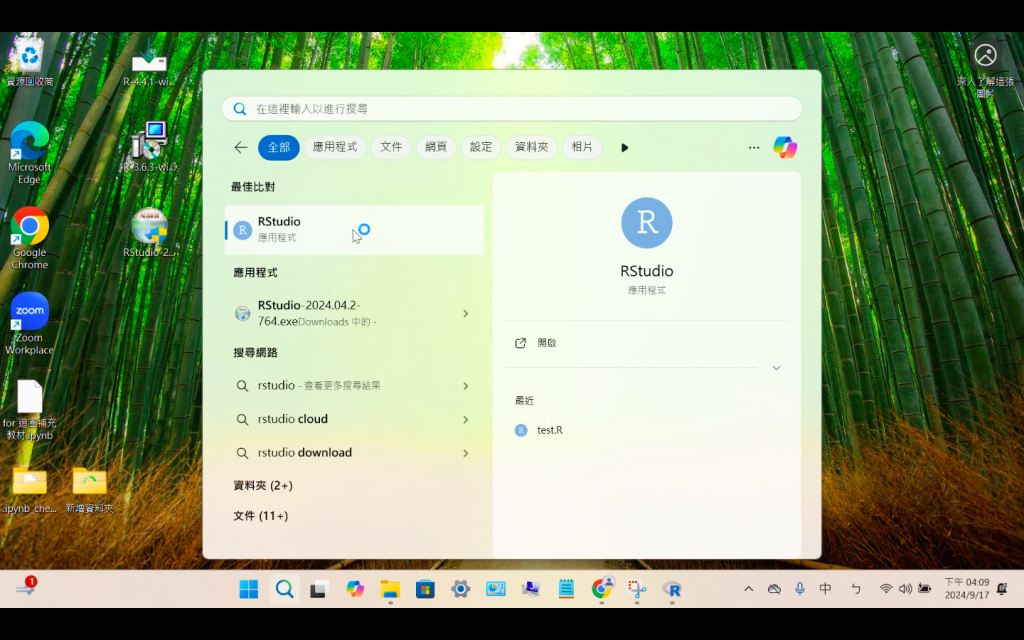
Task: Select the 文件 filter tab
Action: pyautogui.click(x=391, y=148)
